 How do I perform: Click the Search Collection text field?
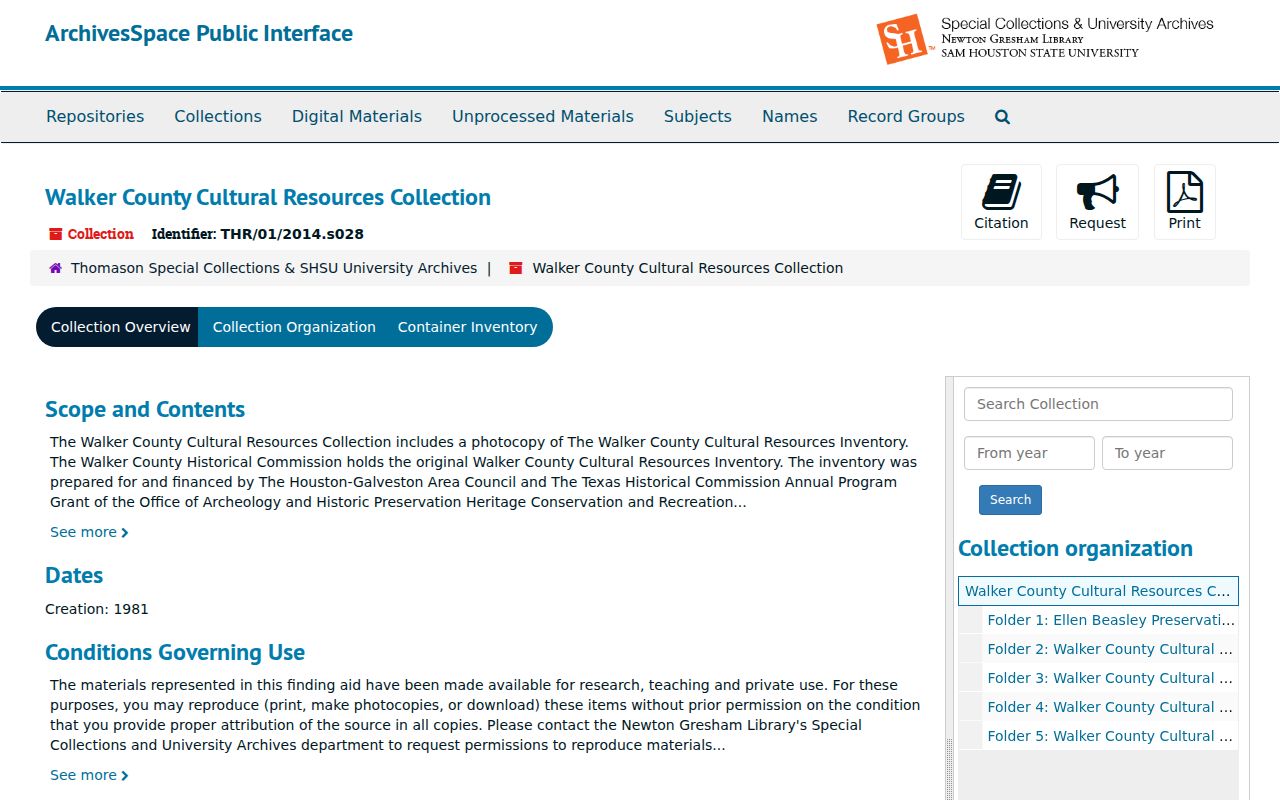[x=1098, y=404]
